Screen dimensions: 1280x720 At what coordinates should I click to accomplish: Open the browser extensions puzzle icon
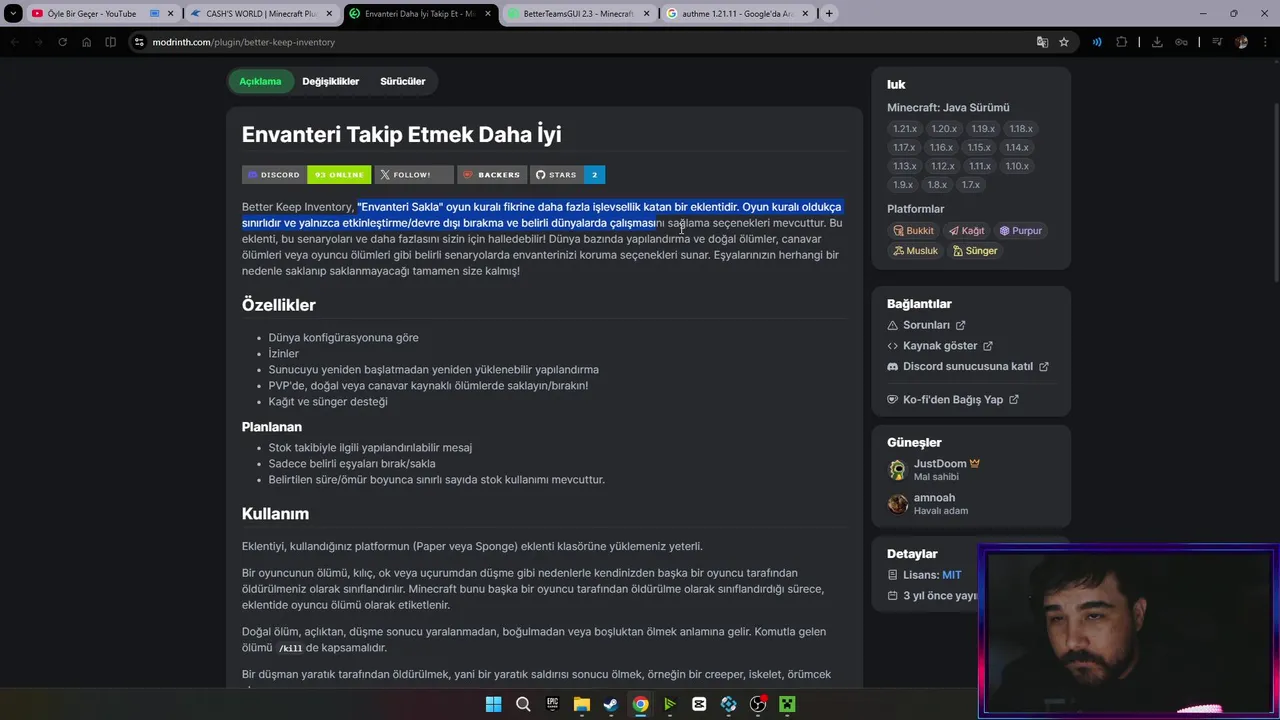pos(1121,42)
